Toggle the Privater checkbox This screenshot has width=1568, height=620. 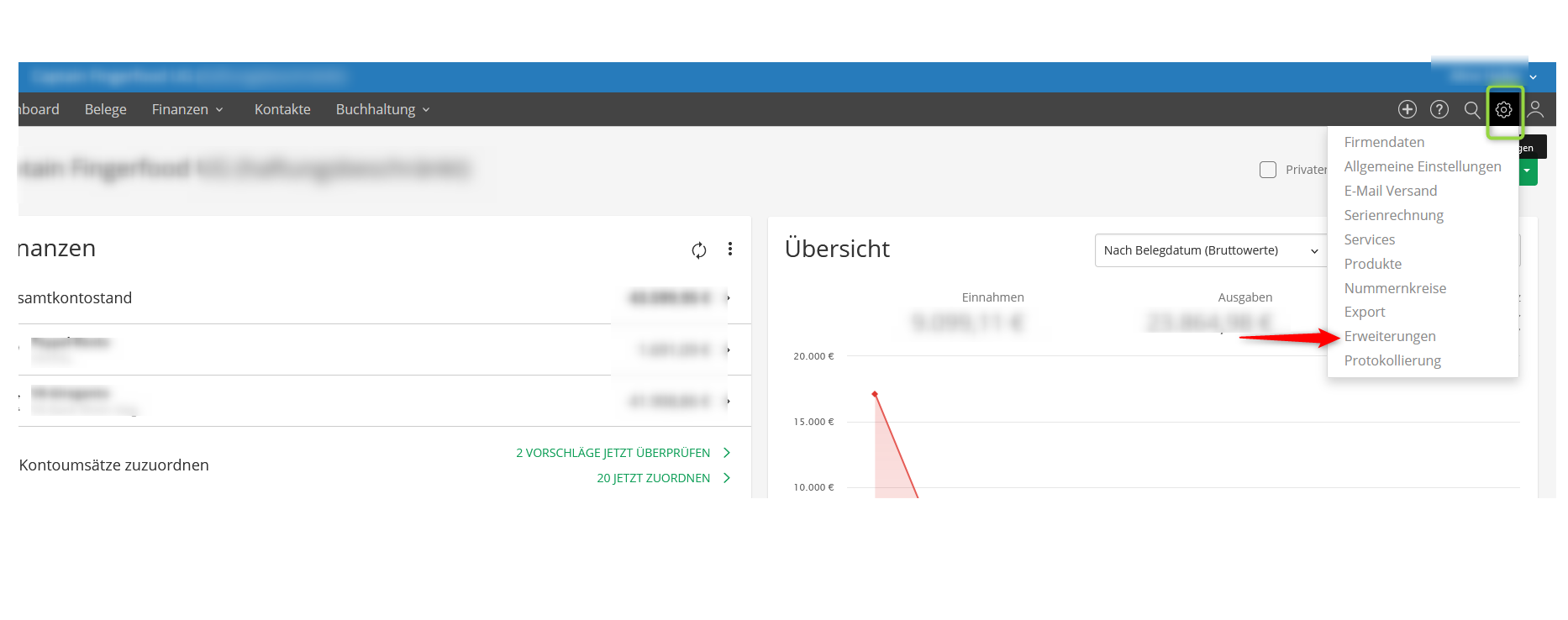1267,170
